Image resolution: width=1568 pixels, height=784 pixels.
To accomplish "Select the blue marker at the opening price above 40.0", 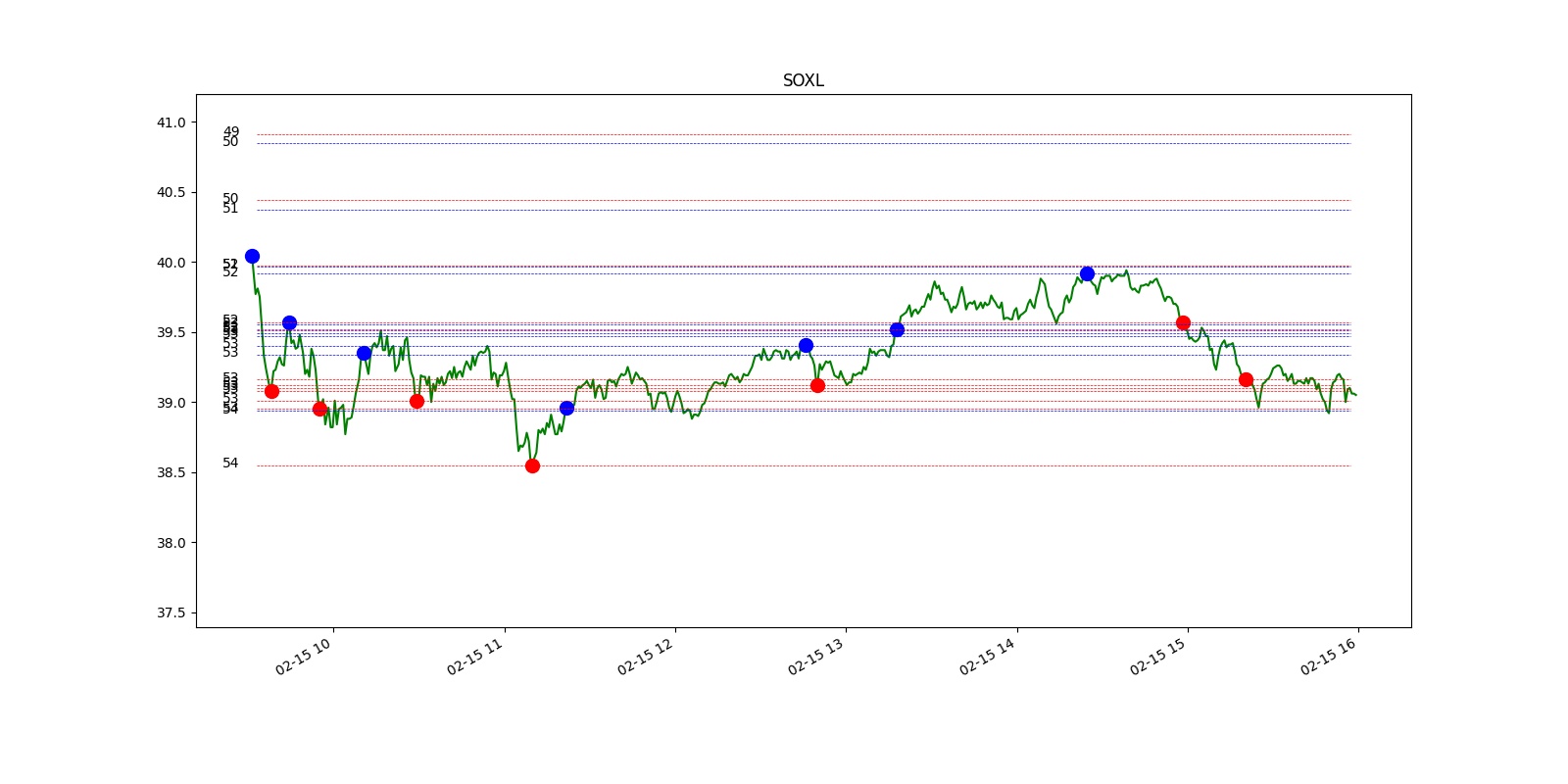I will (x=252, y=256).
